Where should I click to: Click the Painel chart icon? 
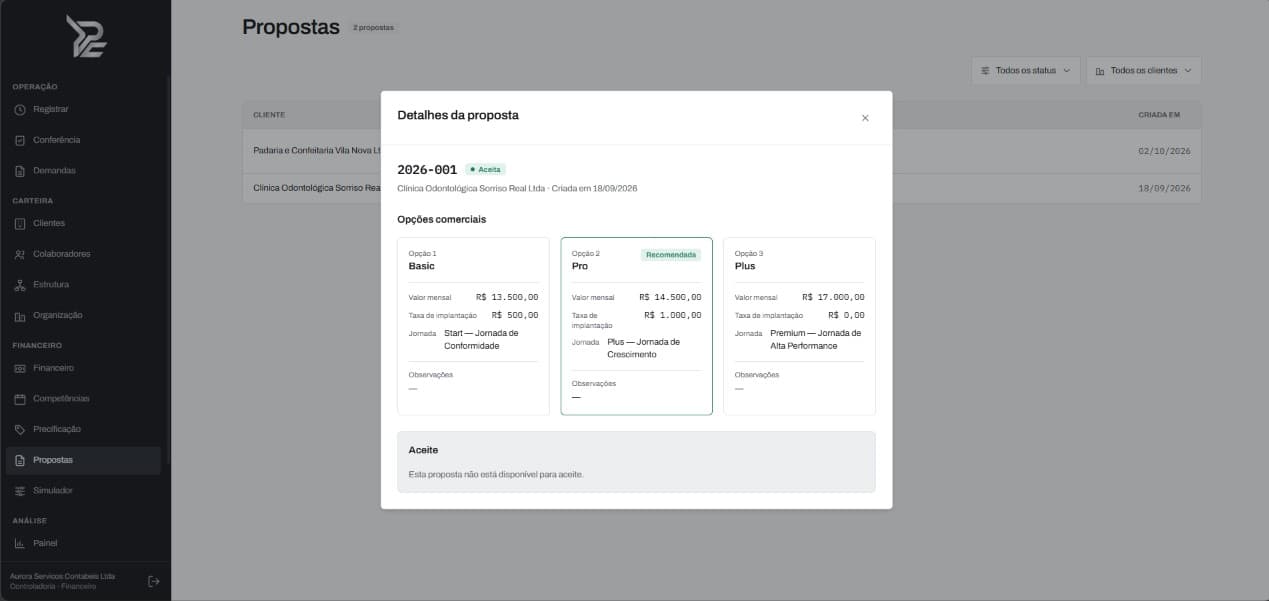tap(20, 543)
